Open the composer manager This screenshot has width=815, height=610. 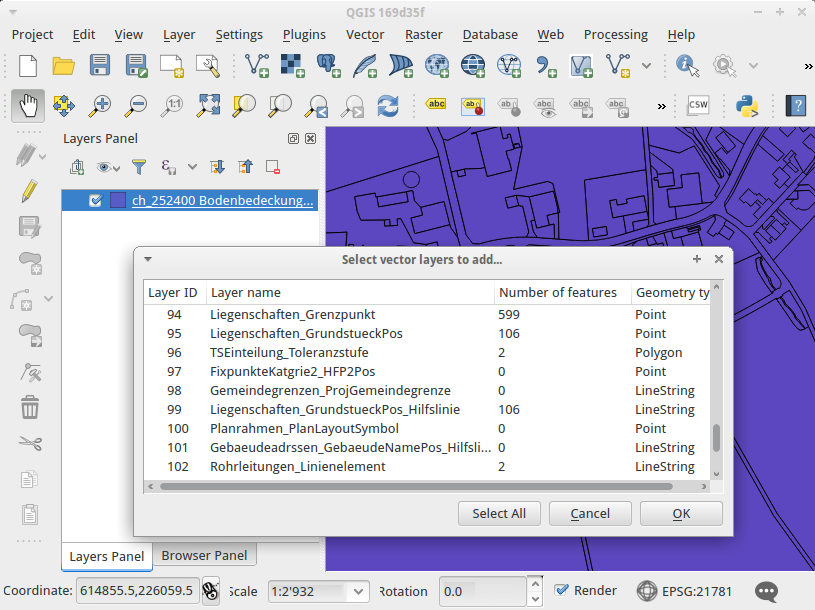pos(208,65)
